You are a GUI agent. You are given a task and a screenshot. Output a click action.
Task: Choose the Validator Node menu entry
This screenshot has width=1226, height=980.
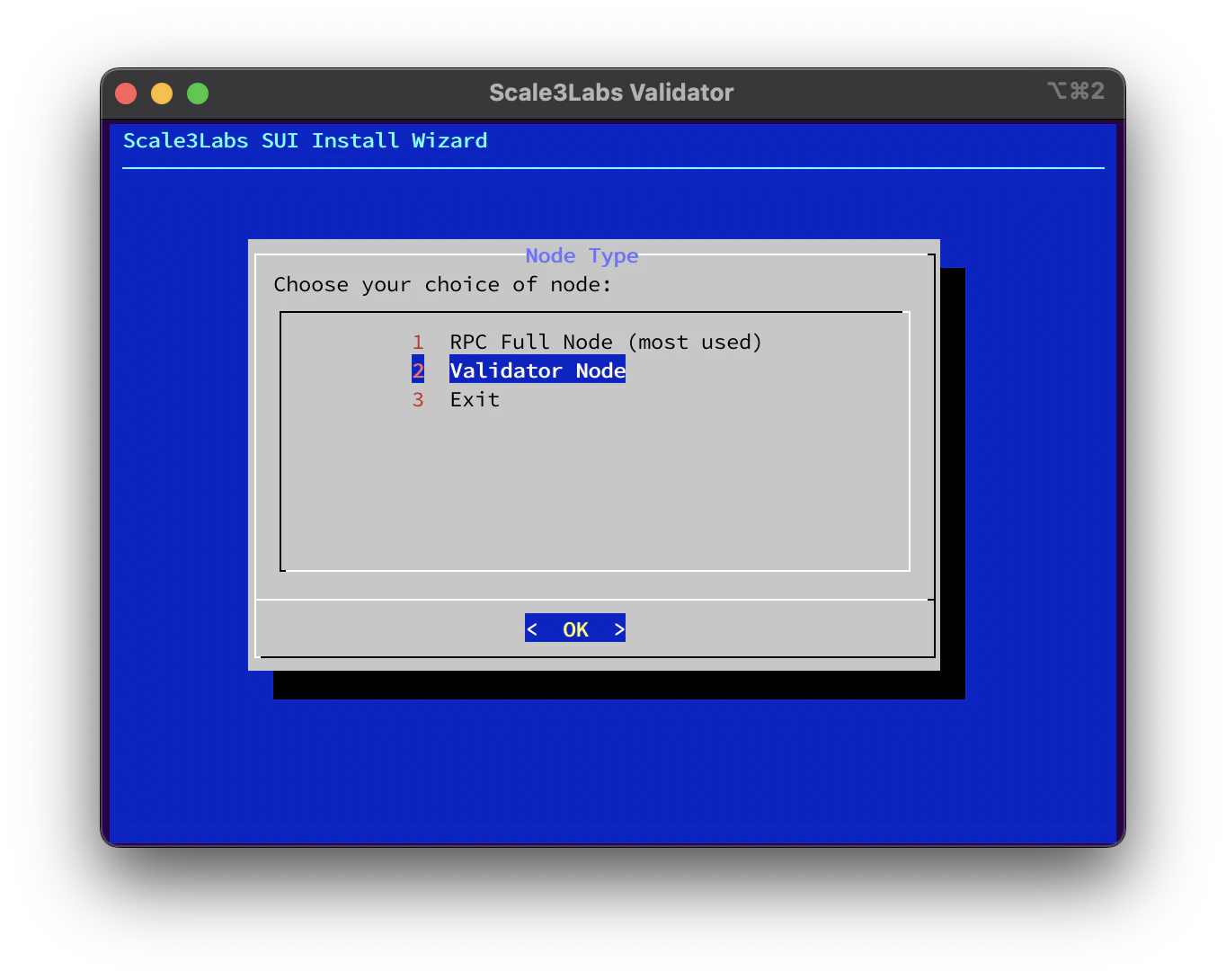[x=519, y=370]
